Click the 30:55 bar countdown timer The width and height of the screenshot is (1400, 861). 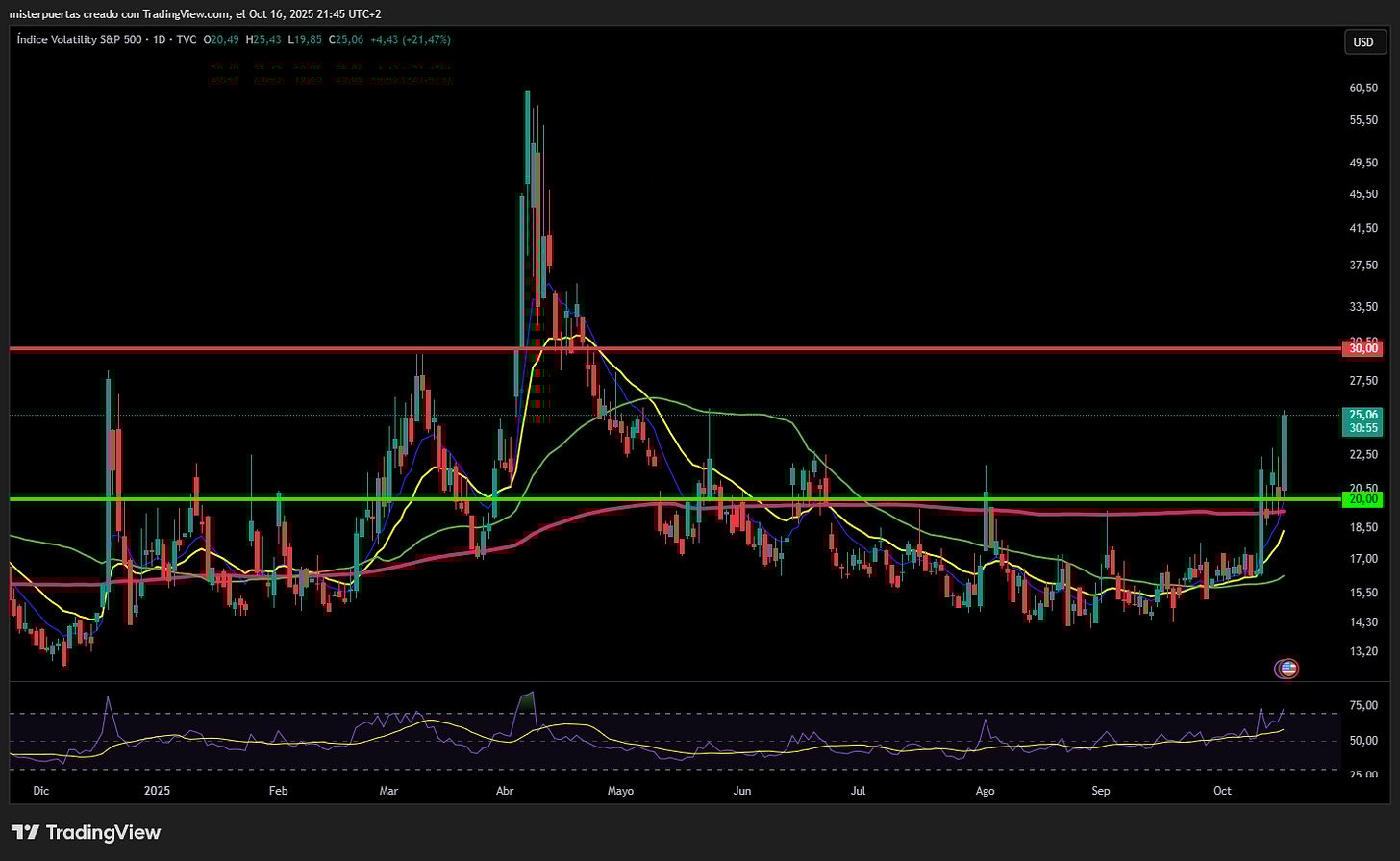pyautogui.click(x=1363, y=428)
